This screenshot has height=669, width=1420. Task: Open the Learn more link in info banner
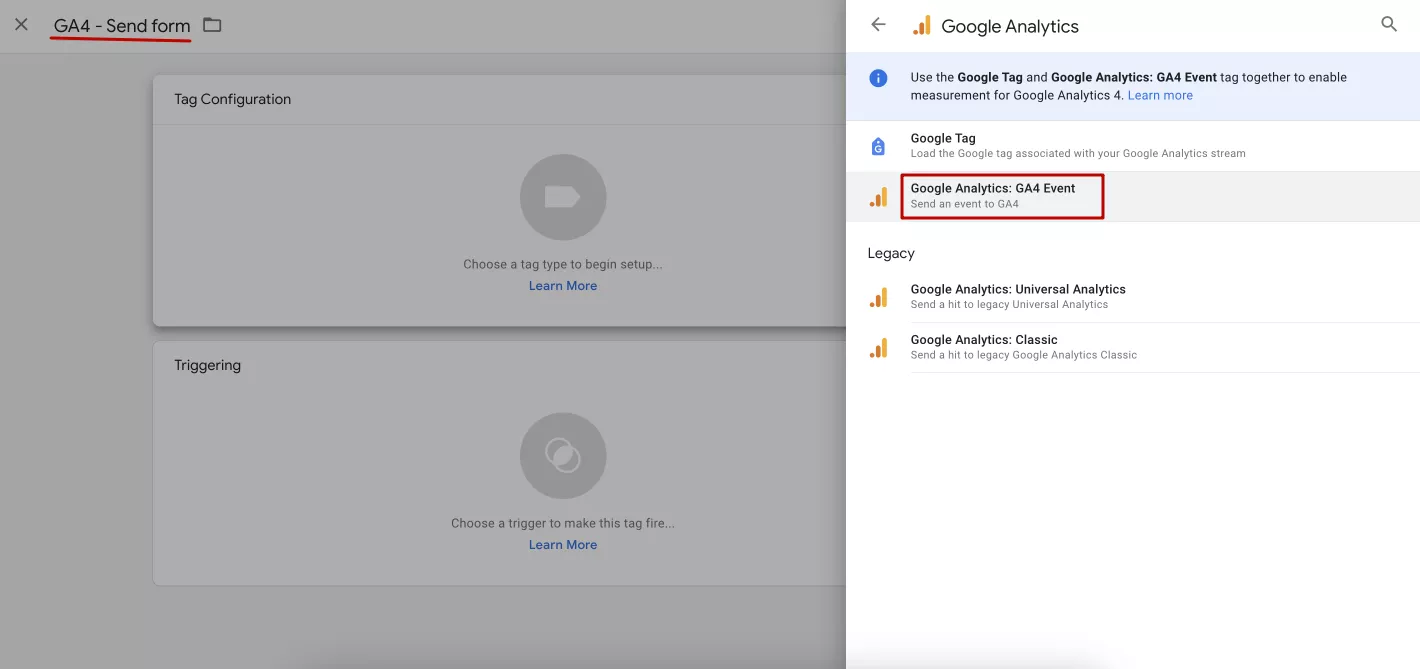point(1160,95)
